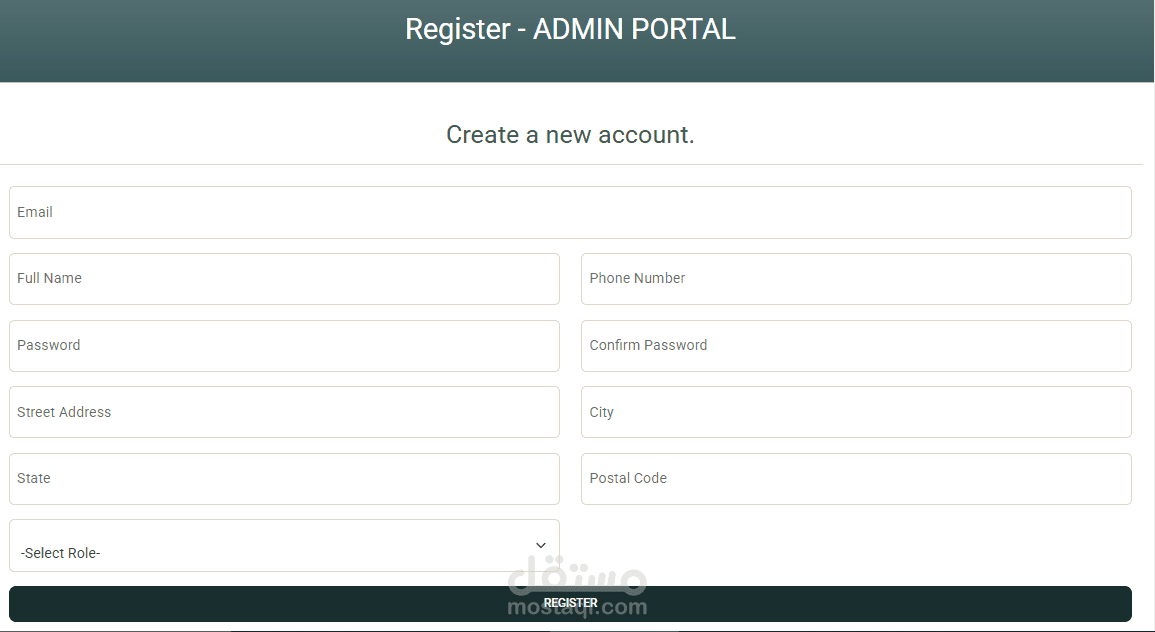1155x632 pixels.
Task: Click the chevron arrow in Select Role
Action: (x=541, y=545)
